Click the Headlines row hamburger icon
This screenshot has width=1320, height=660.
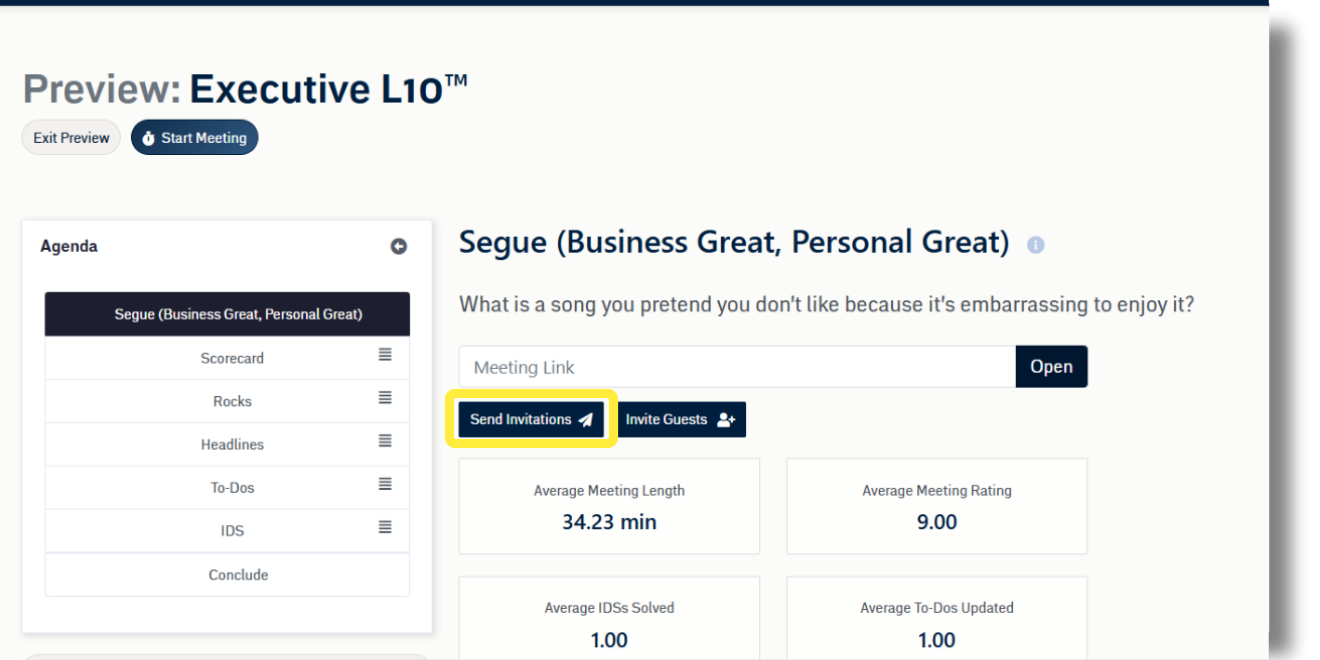pos(385,441)
